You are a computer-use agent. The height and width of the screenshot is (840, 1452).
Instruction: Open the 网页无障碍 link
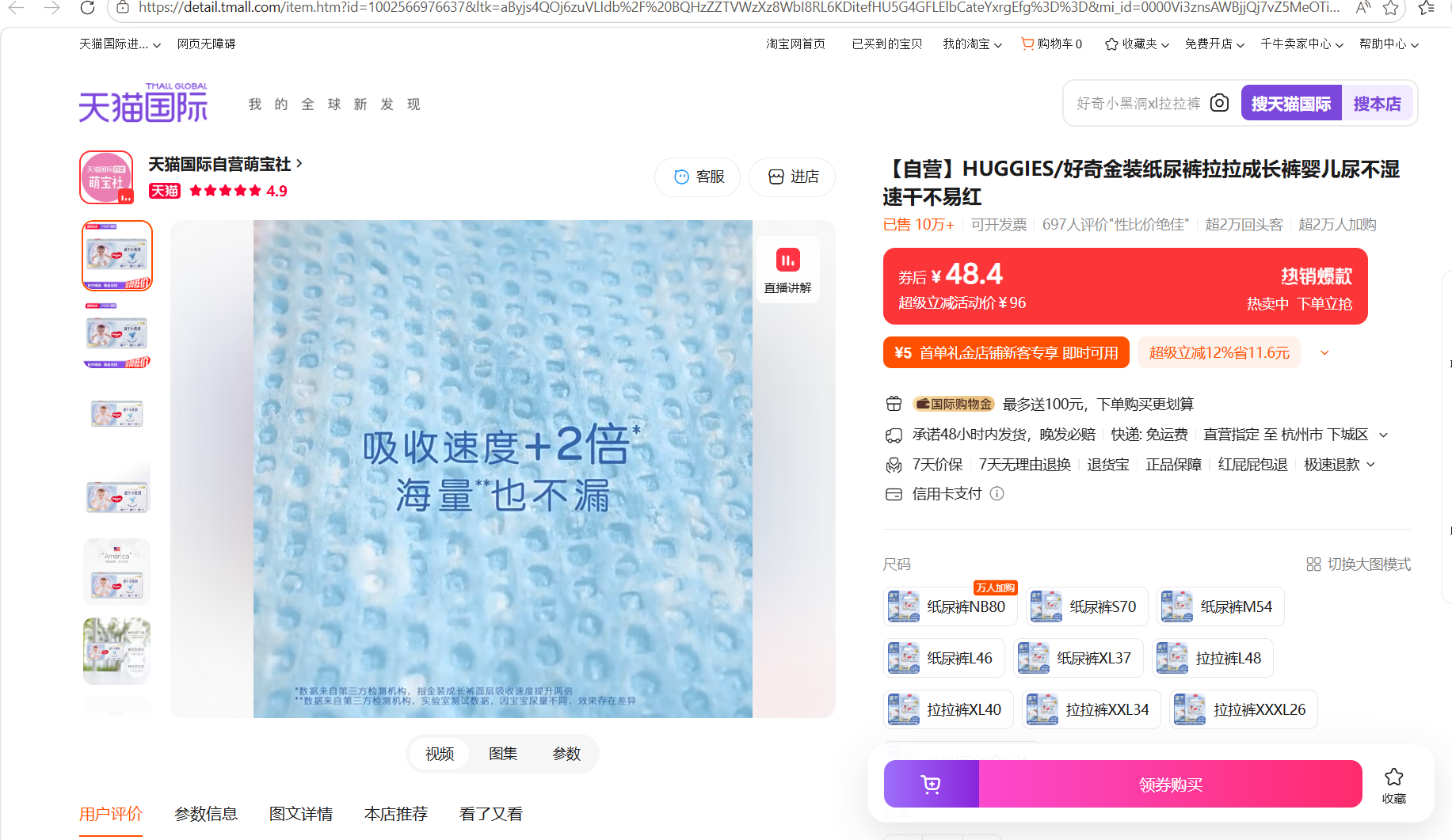(206, 44)
